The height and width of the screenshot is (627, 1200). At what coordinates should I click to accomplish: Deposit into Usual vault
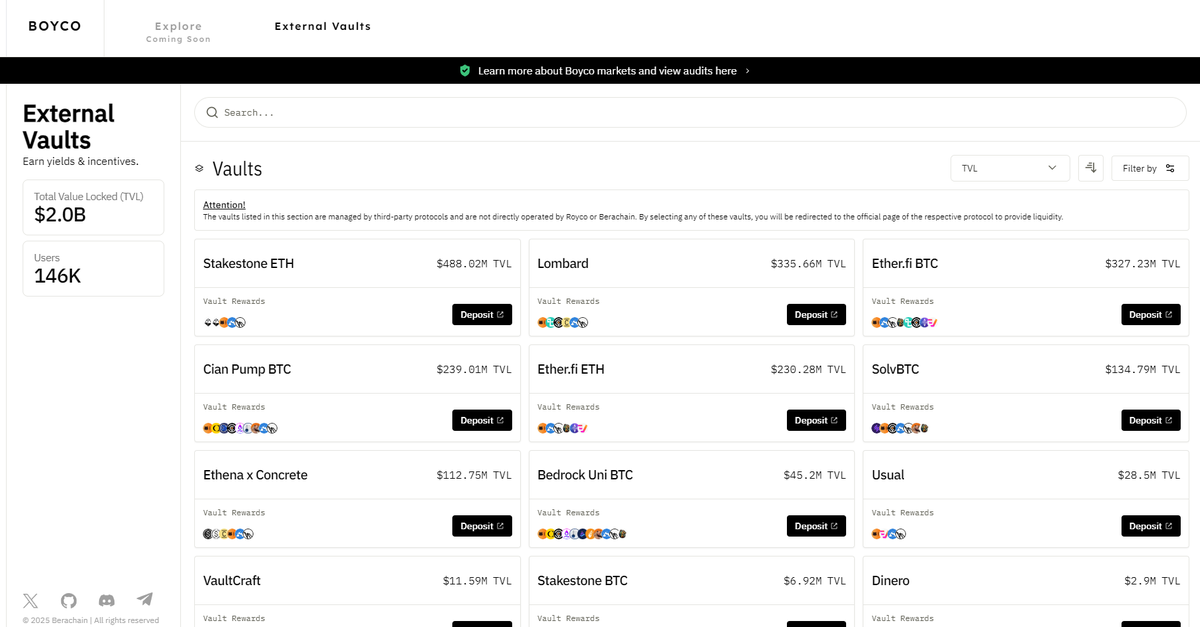(x=1151, y=526)
